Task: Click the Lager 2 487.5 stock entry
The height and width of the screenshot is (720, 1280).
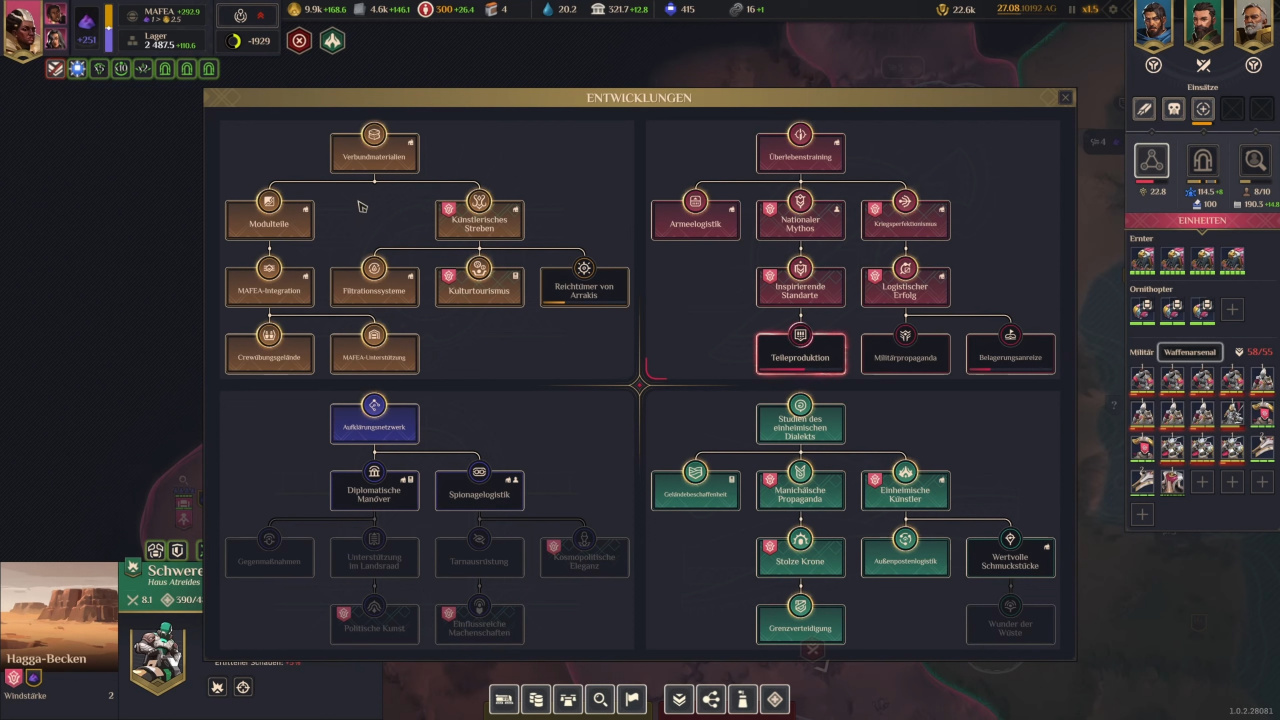Action: tap(161, 41)
